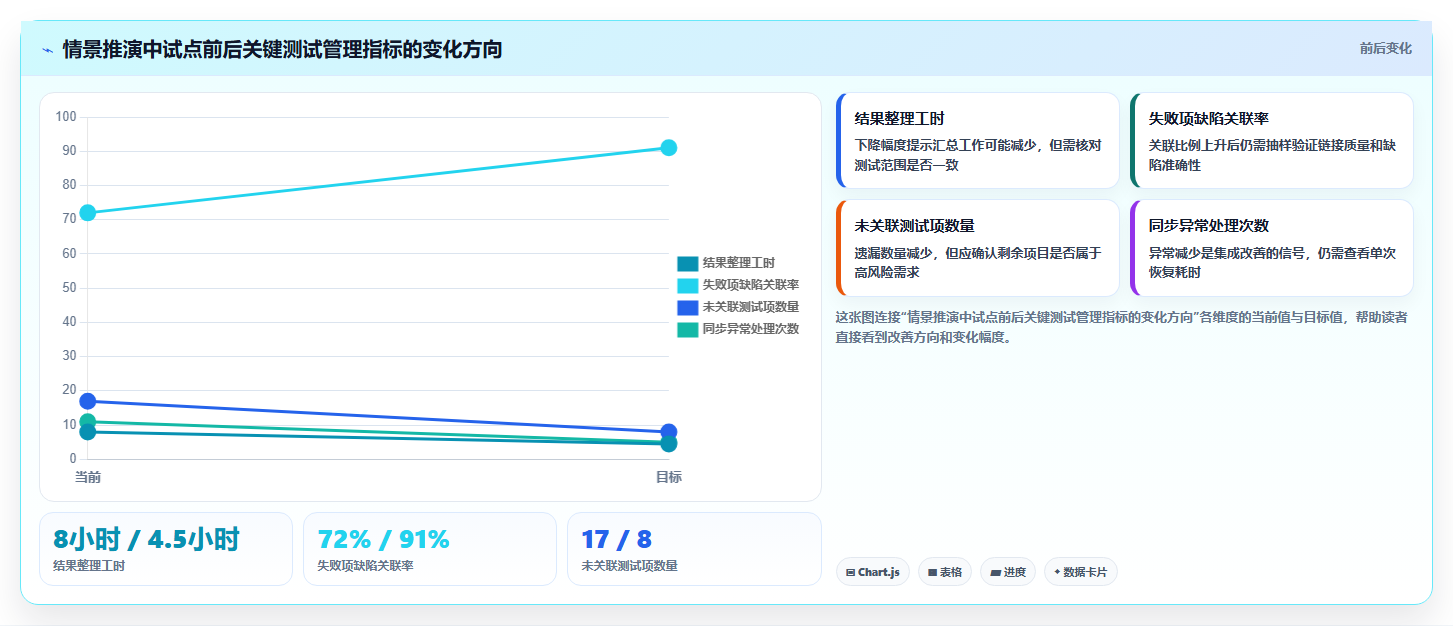Click the 前后变化 label in header
Image resolution: width=1453 pixels, height=626 pixels.
coord(1385,48)
